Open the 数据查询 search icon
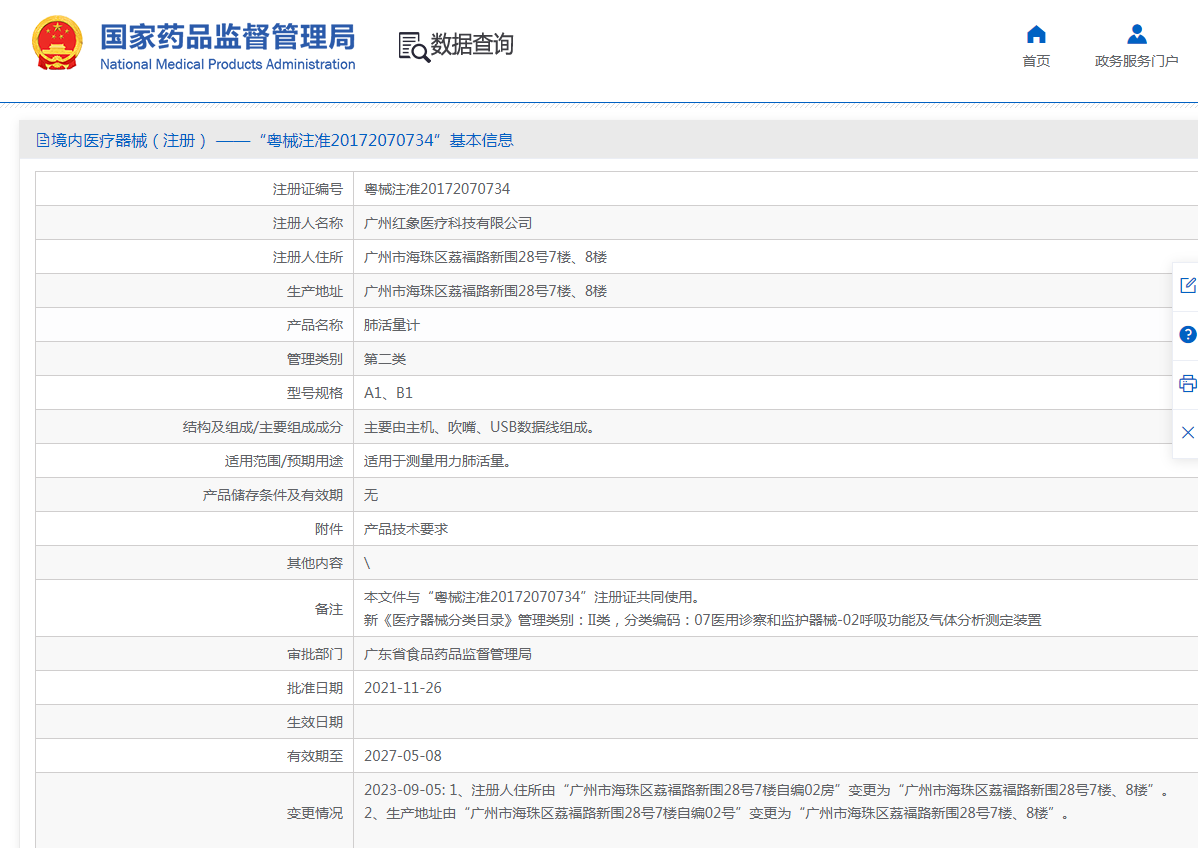 coord(414,47)
